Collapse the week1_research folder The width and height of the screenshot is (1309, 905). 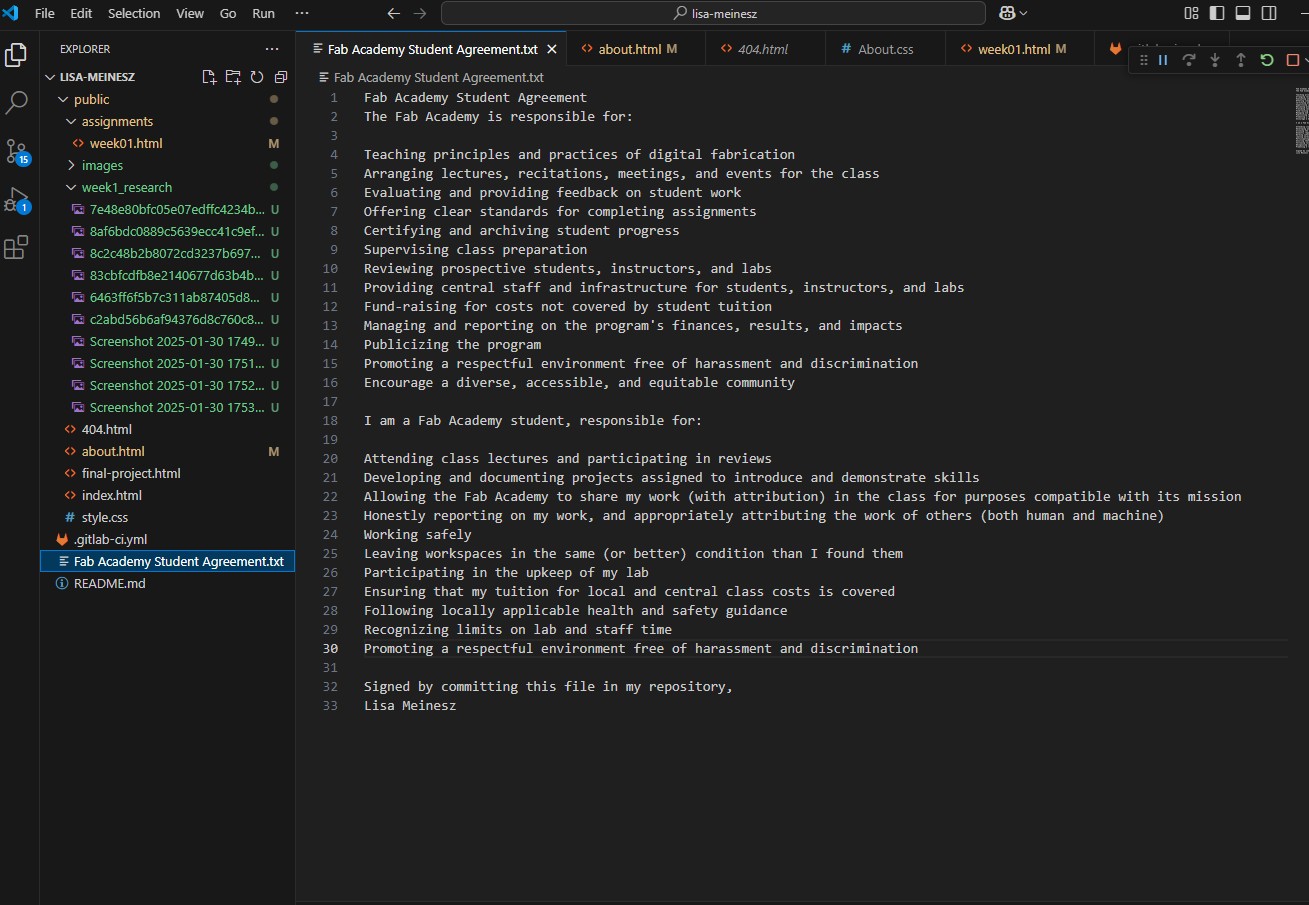point(71,187)
